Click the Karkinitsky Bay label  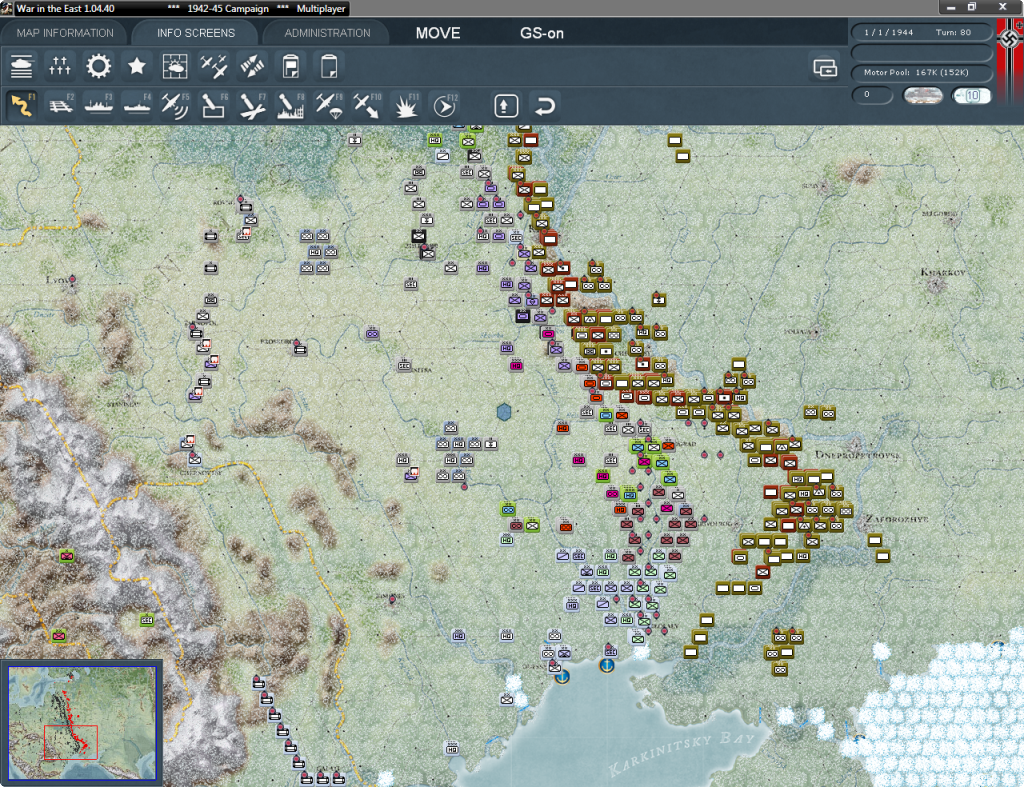(x=682, y=754)
